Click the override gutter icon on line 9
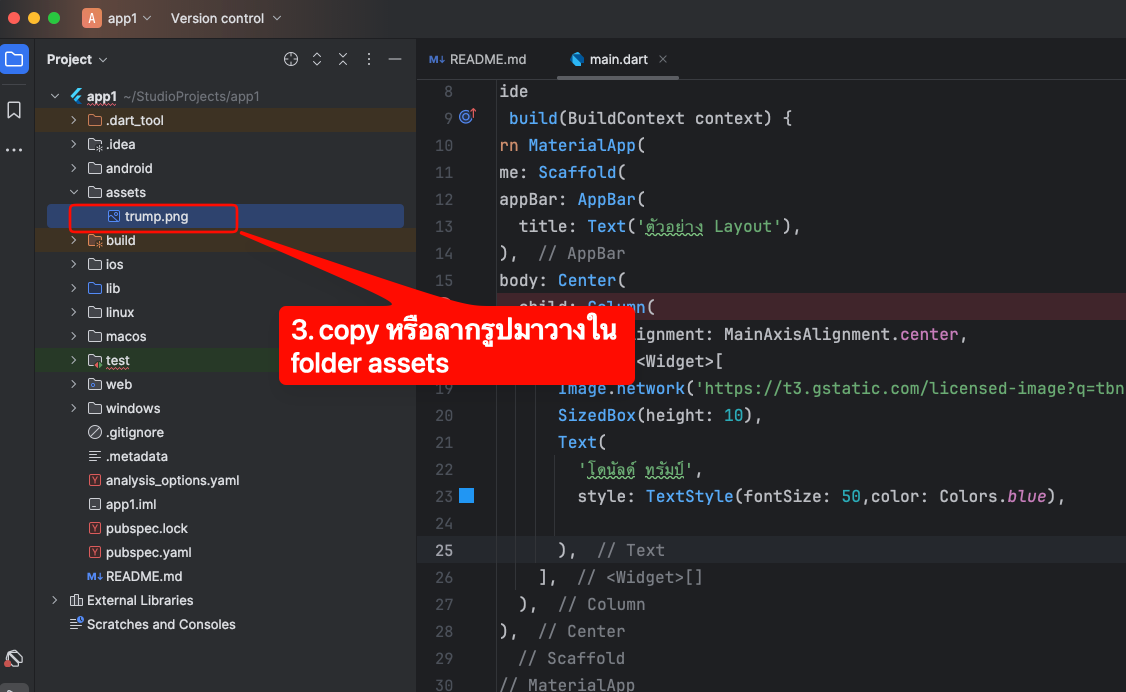This screenshot has height=692, width=1126. click(x=466, y=118)
